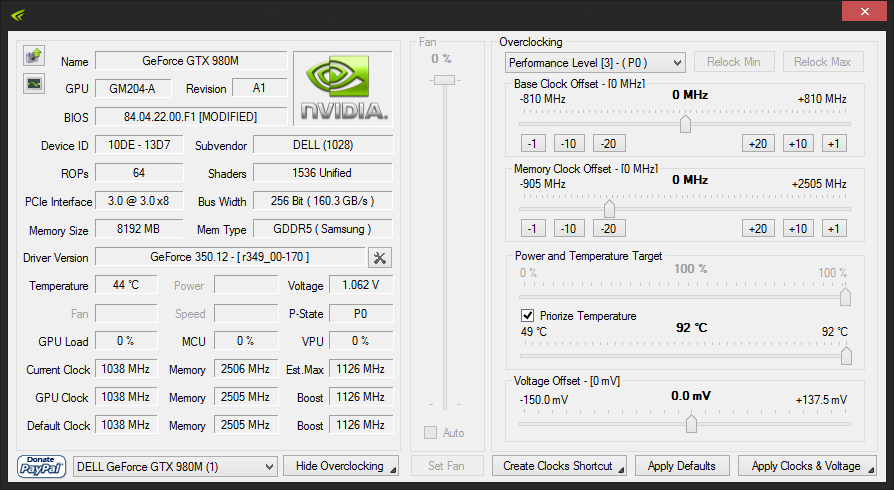
Task: Open the hardware monitor graph icon
Action: pos(34,84)
